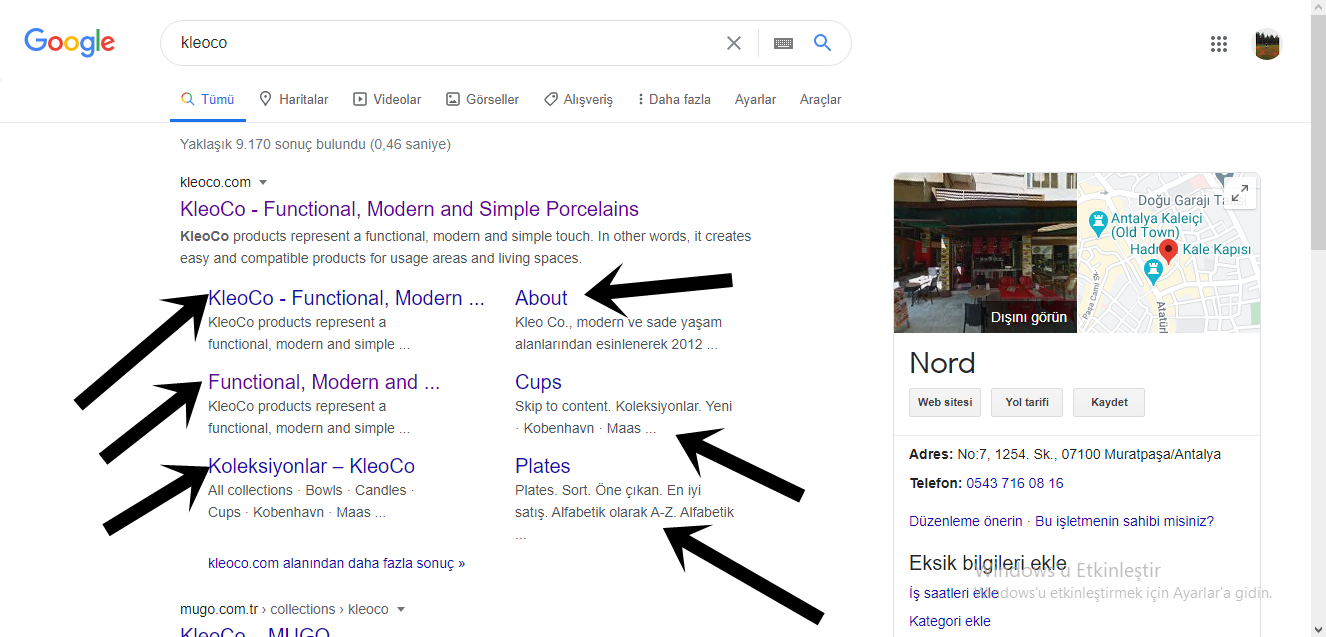Viewport: 1326px width, 637px height.
Task: Expand the kleoco.com result dropdown arrow
Action: pyautogui.click(x=263, y=183)
